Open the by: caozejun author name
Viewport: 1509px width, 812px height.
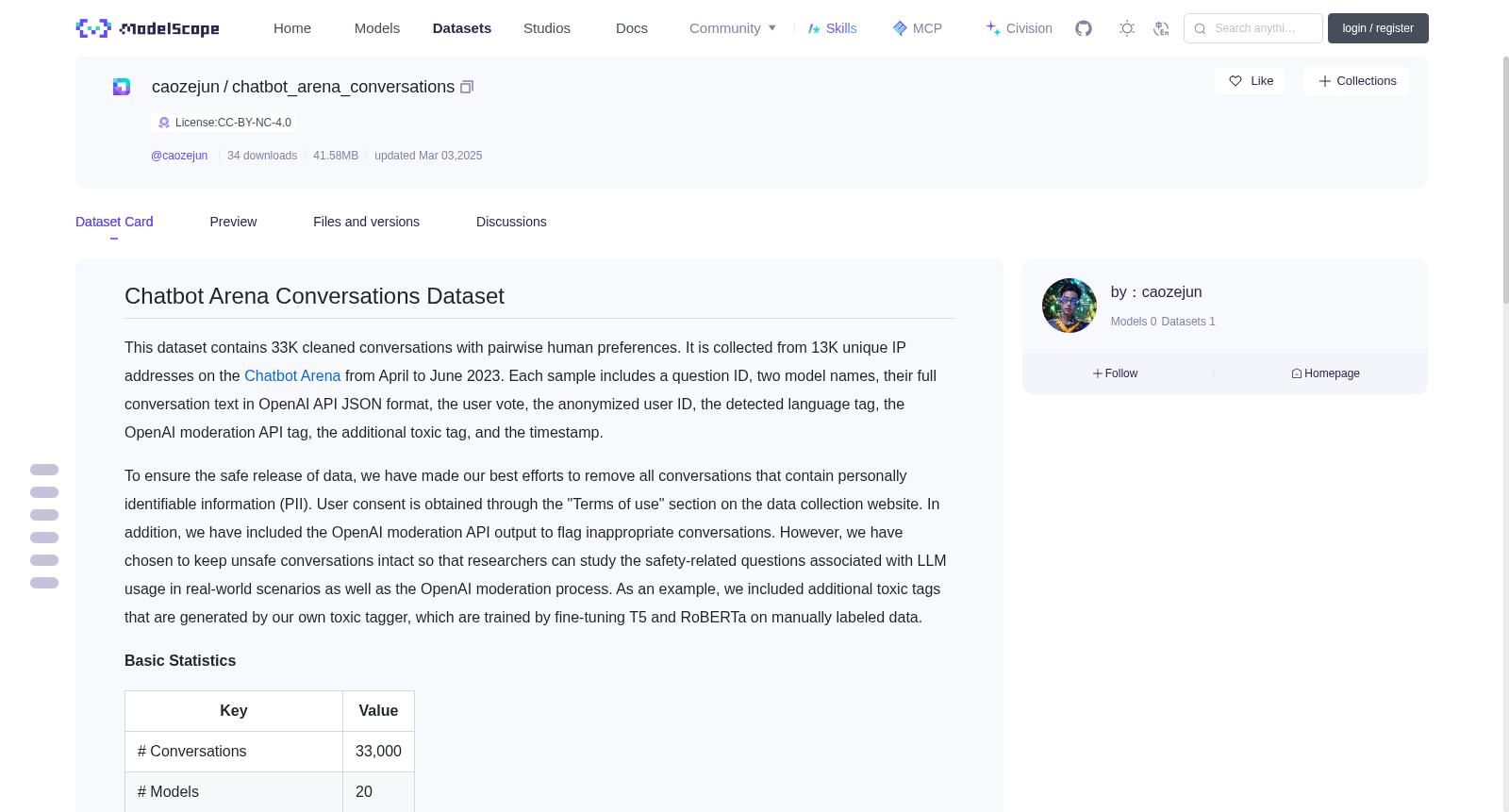1156,292
